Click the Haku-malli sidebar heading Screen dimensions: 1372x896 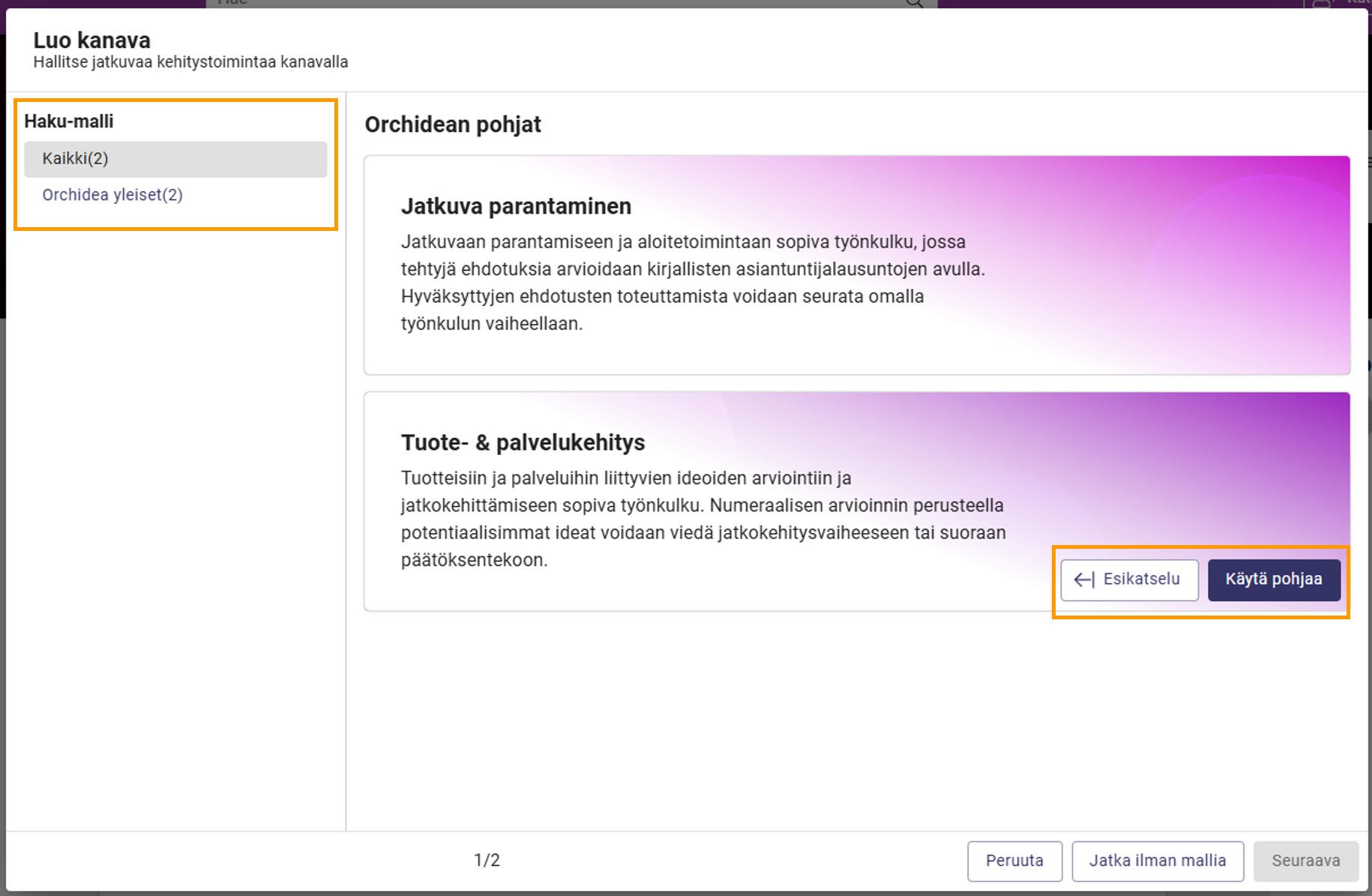click(69, 121)
